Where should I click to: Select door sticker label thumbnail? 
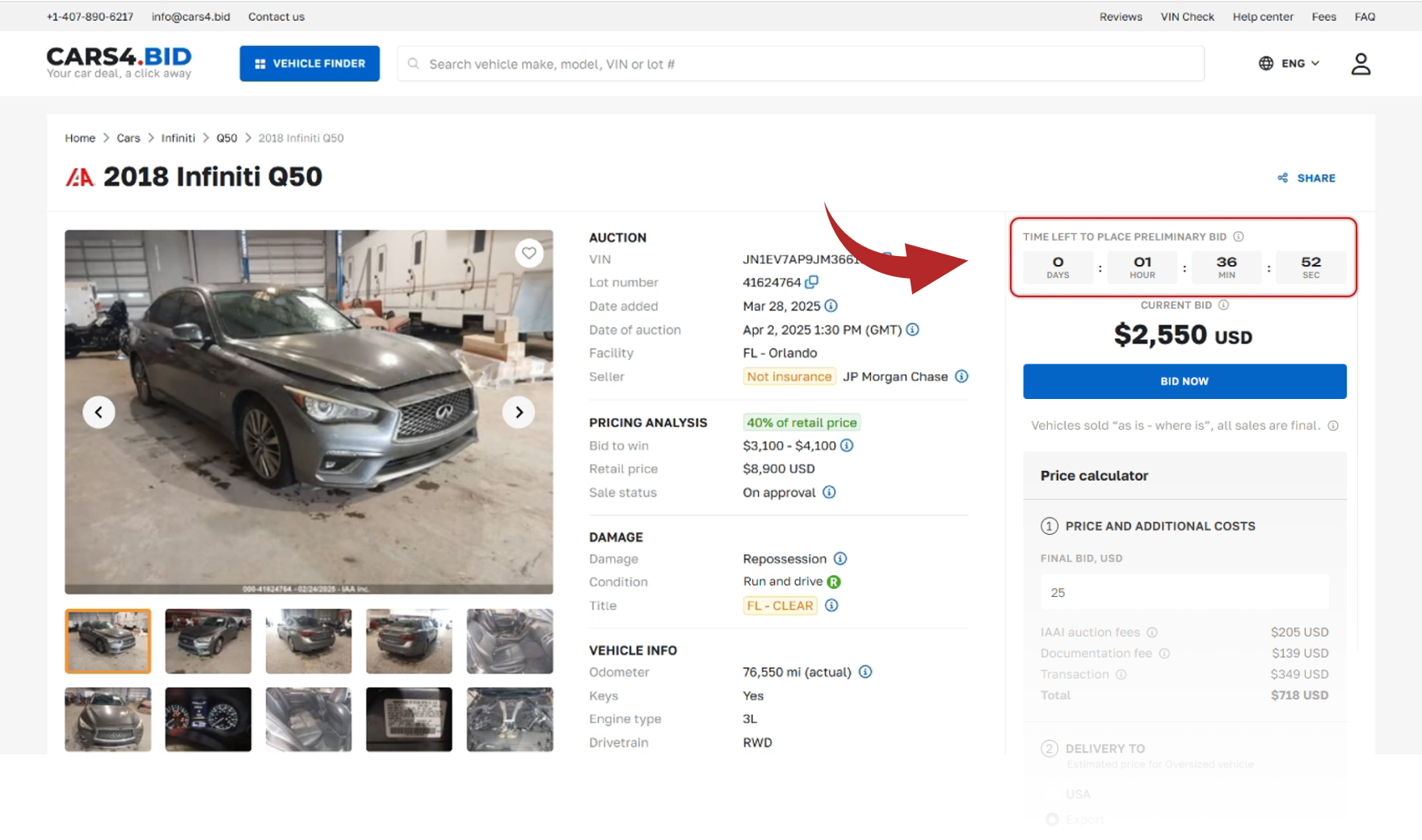point(409,720)
